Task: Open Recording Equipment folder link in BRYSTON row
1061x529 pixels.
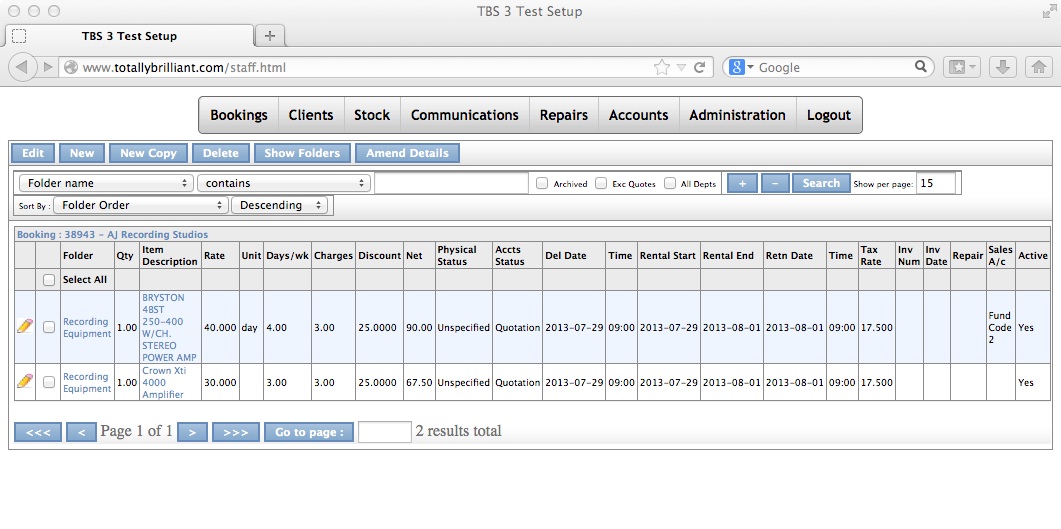Action: click(x=87, y=327)
